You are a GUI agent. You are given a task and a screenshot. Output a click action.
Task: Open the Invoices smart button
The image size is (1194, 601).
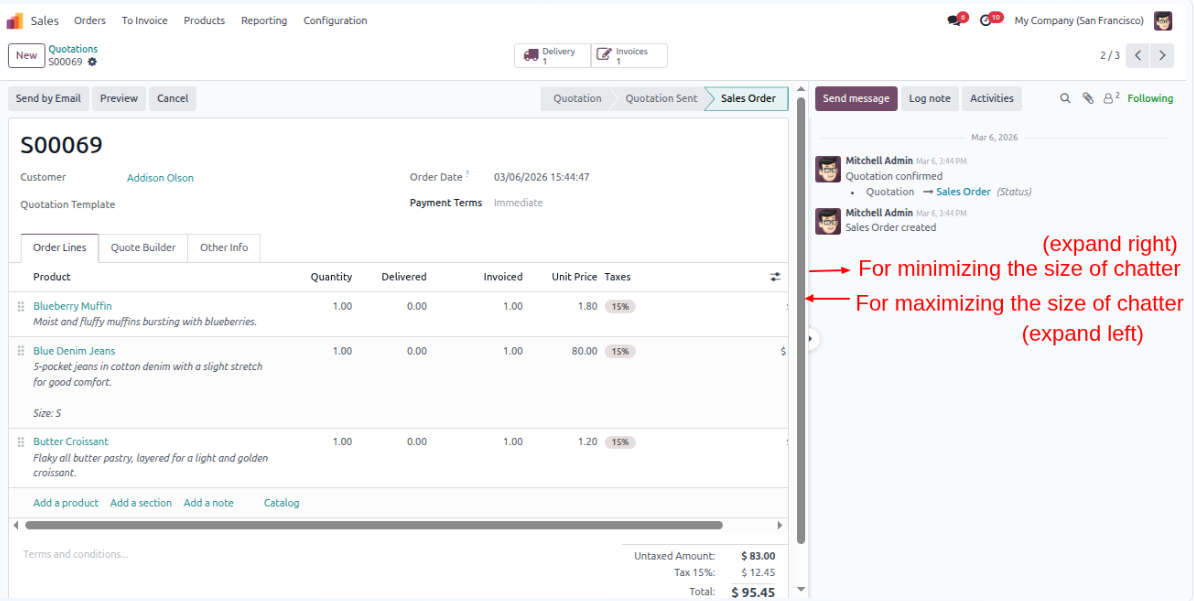[629, 56]
